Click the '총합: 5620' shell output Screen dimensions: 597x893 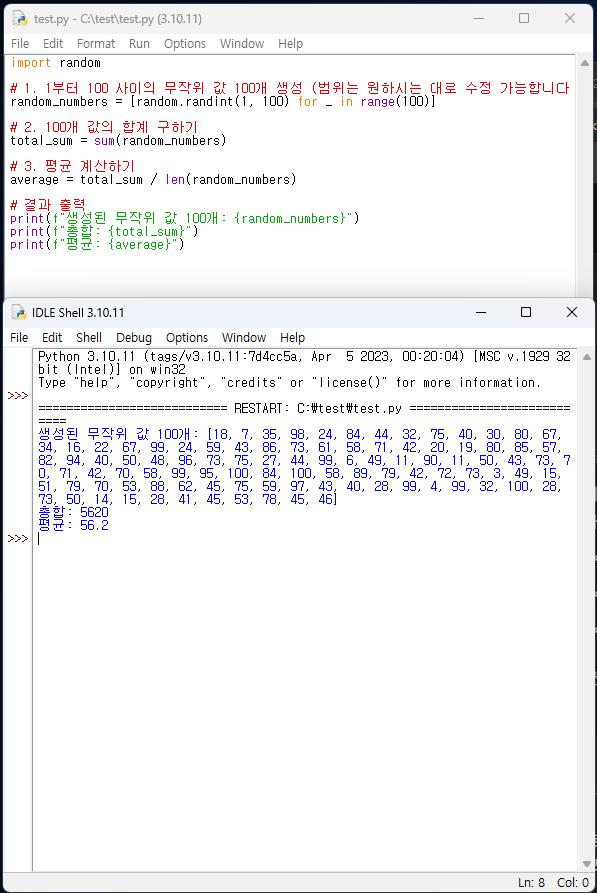coord(73,512)
